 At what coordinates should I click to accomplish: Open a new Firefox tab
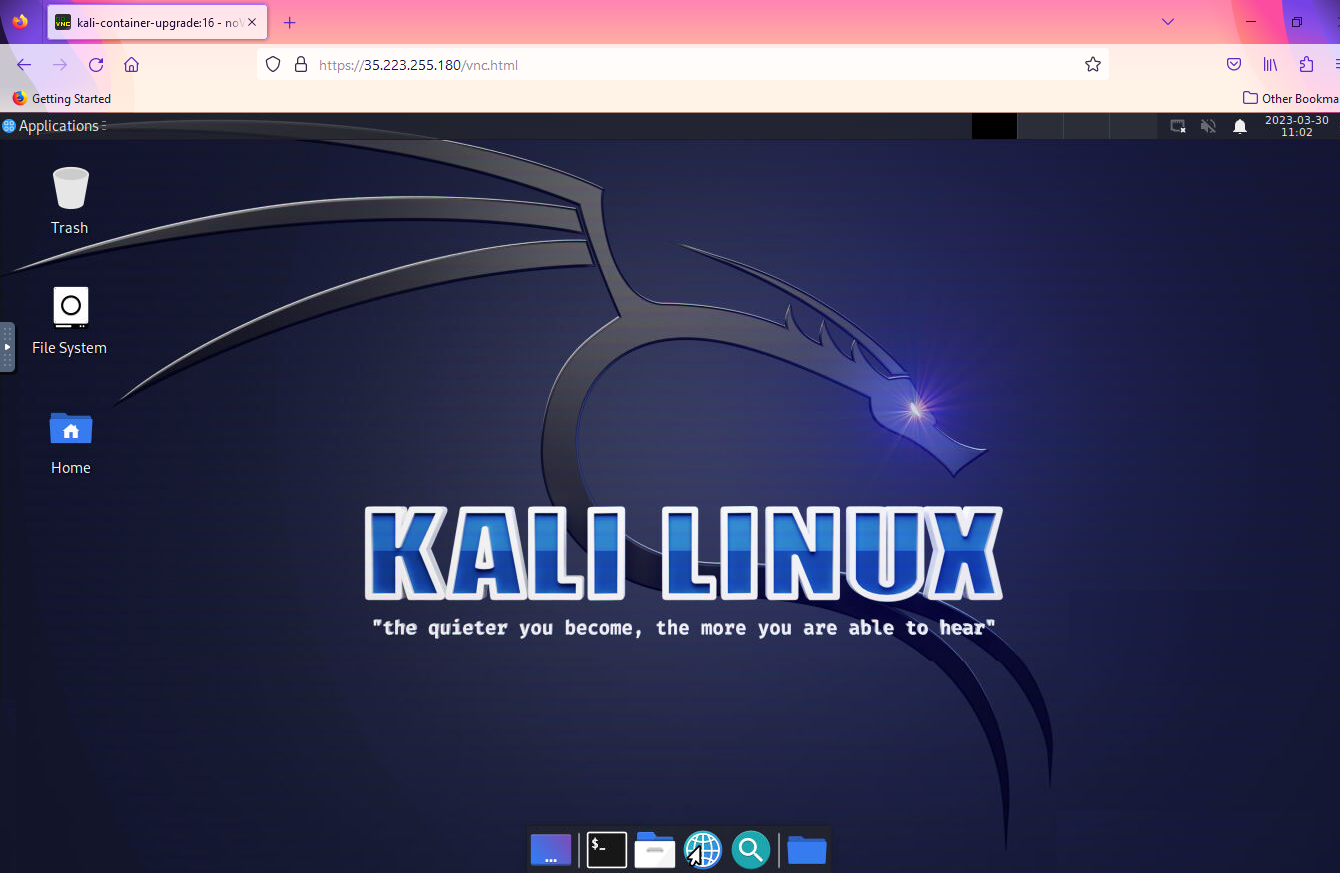[290, 22]
